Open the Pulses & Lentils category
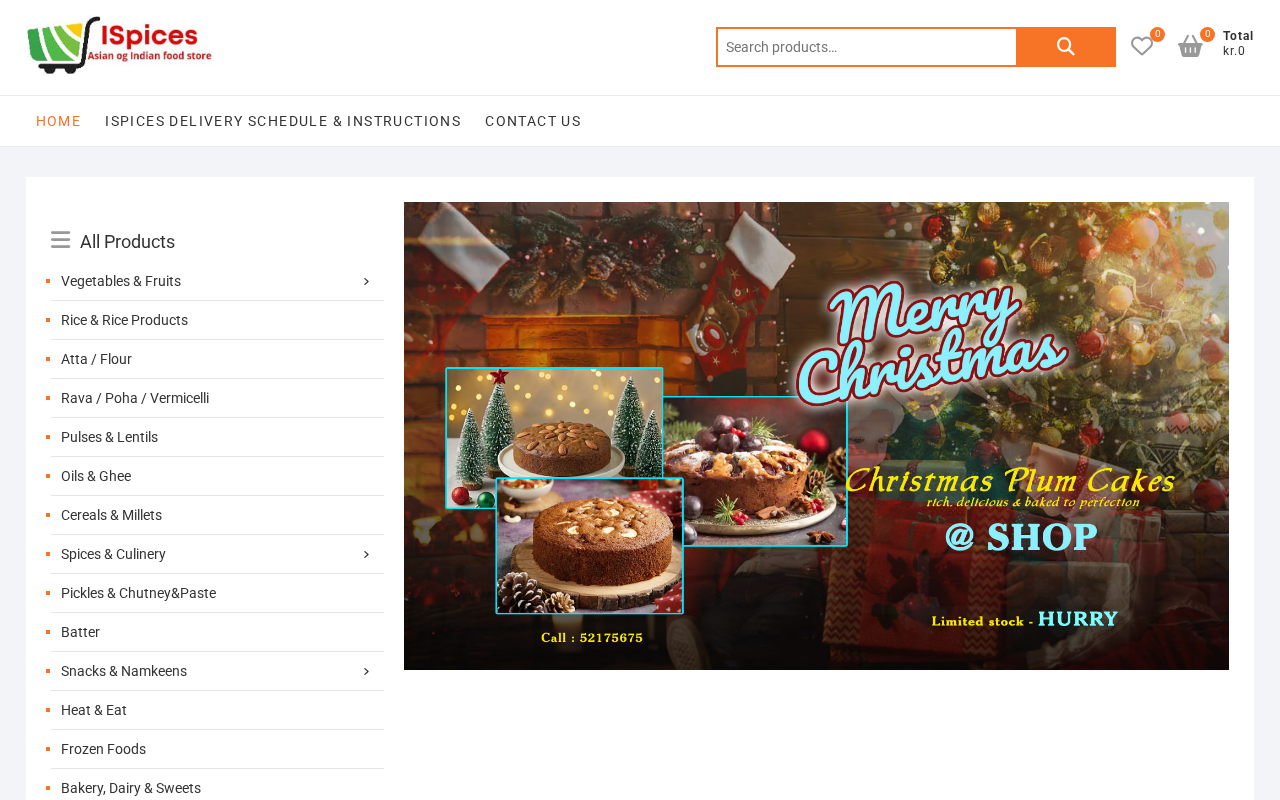 (109, 437)
